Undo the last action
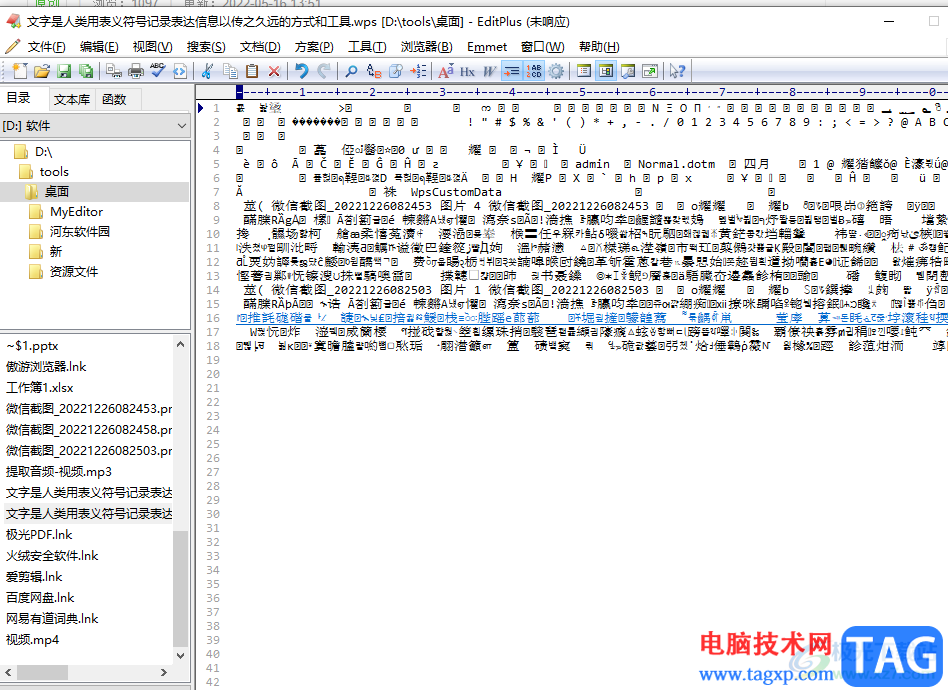 301,71
